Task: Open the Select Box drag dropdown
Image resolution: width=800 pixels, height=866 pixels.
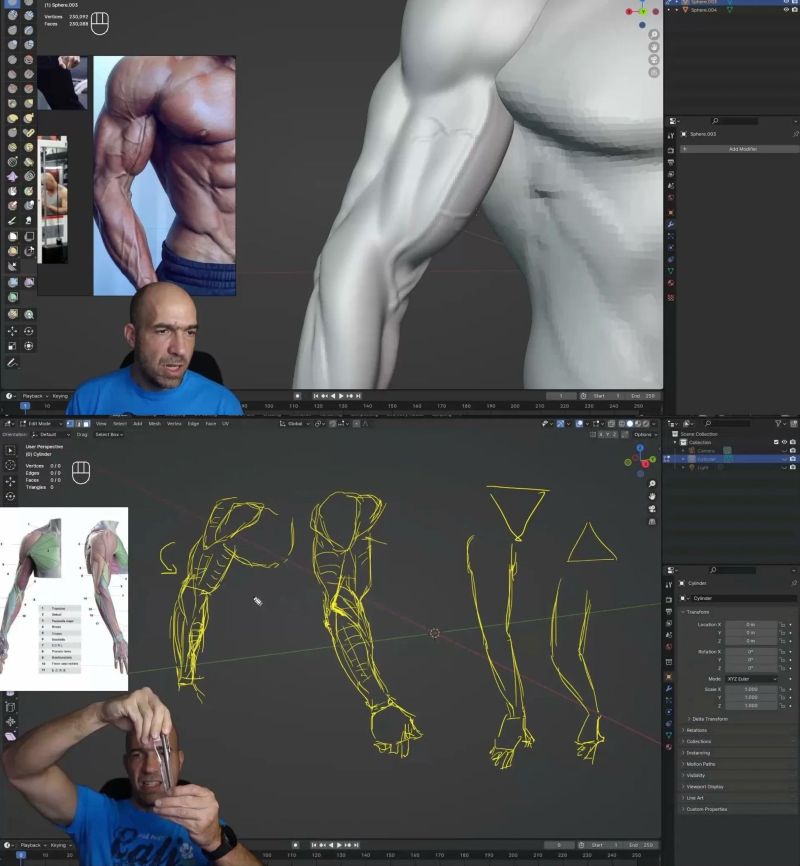Action: [109, 435]
